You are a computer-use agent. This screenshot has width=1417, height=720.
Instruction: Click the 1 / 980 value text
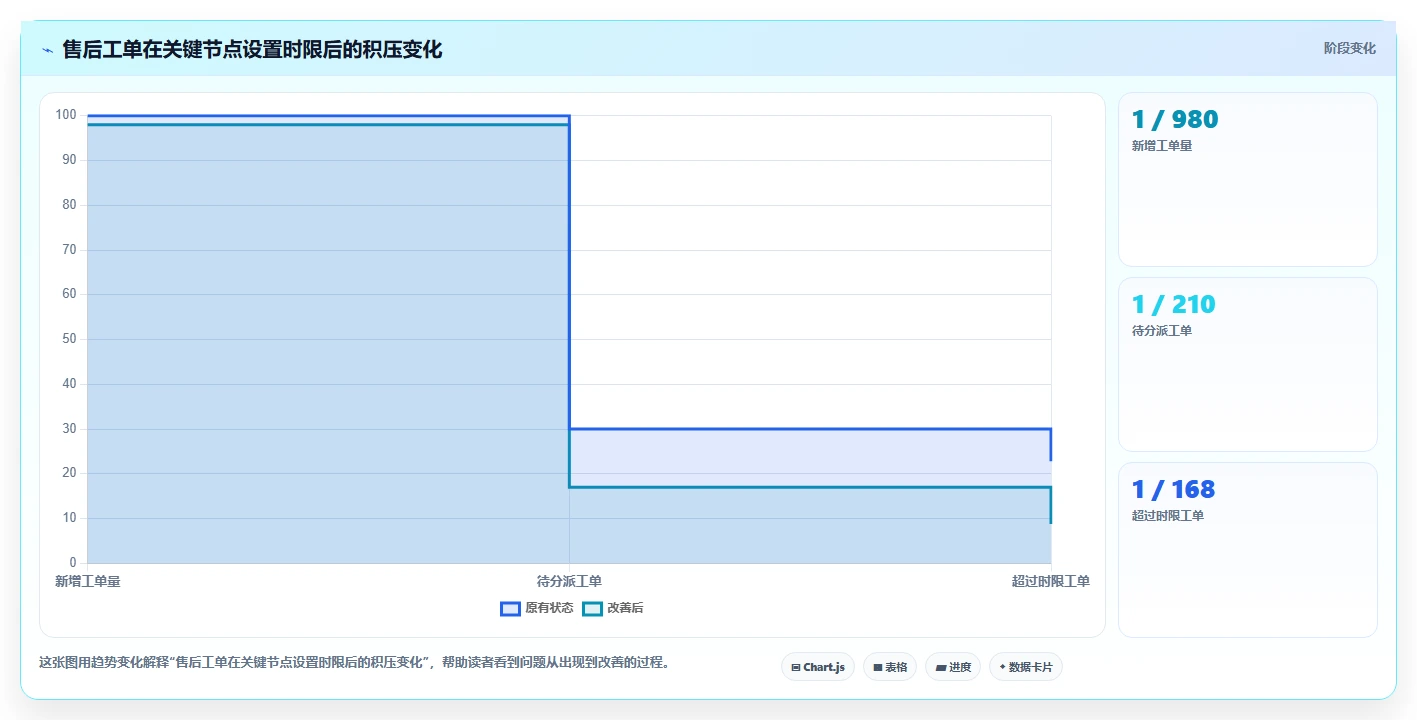[1175, 119]
